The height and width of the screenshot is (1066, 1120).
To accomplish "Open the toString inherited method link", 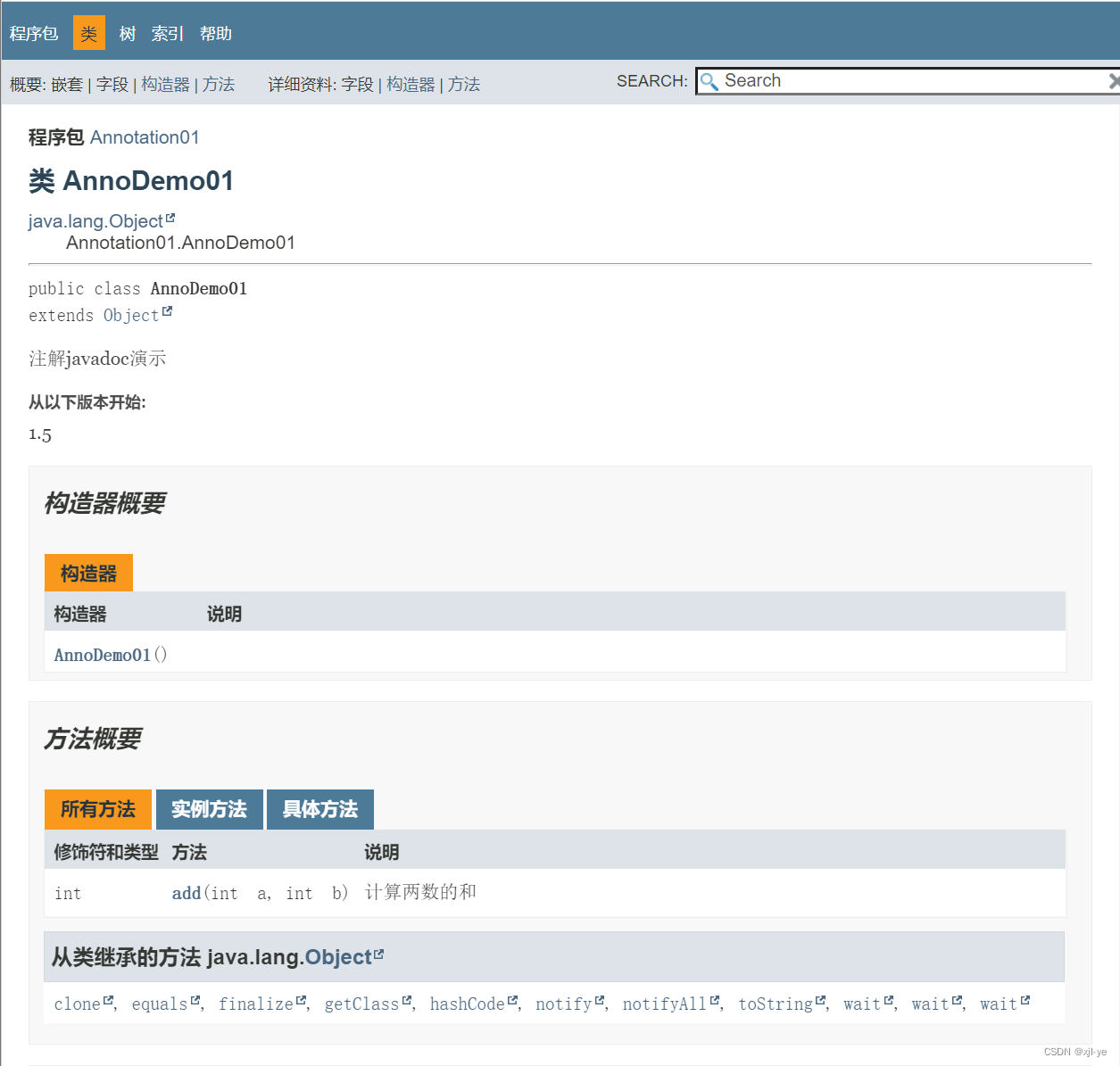I will 776,1004.
